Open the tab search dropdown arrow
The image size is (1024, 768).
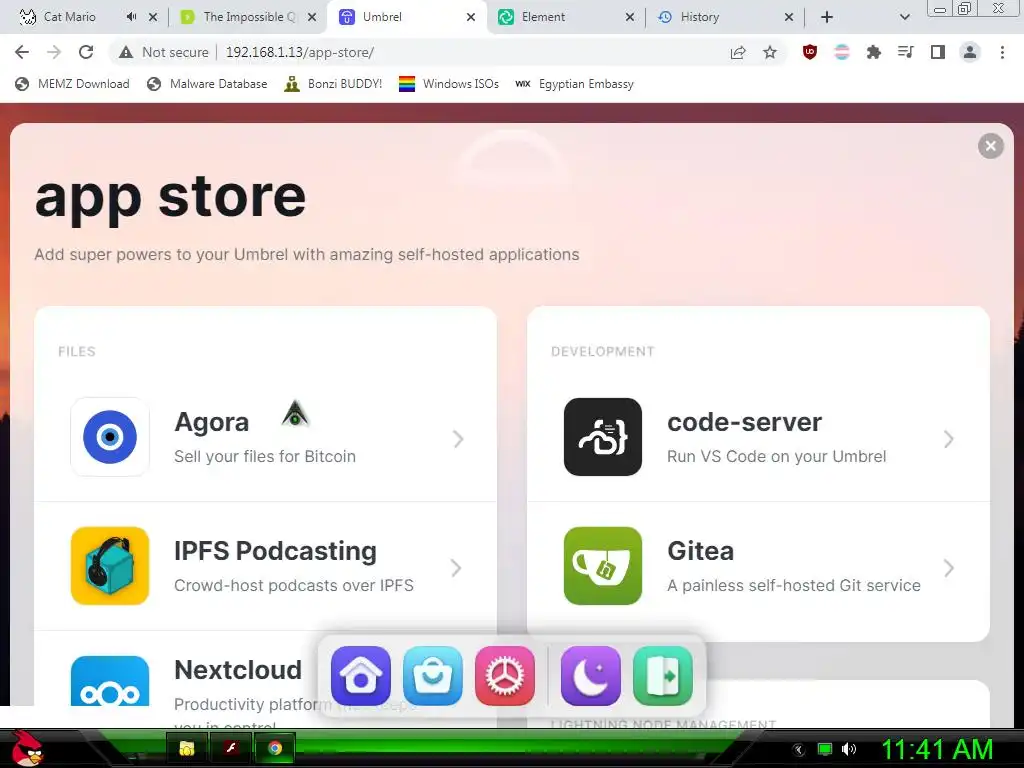904,17
